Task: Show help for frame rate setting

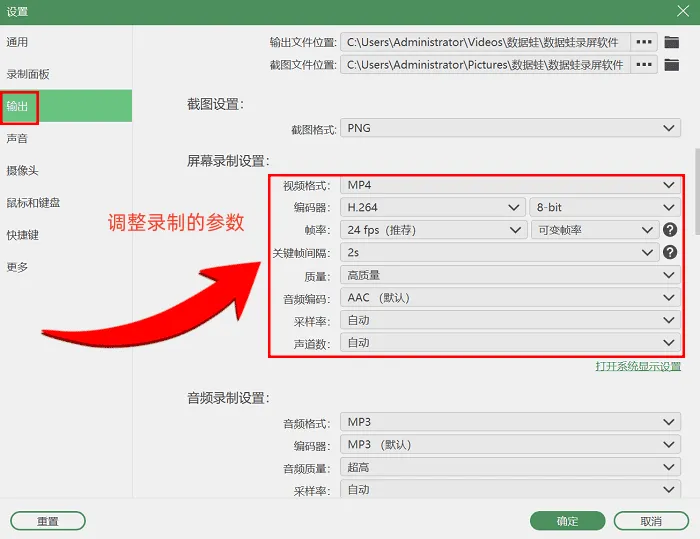Action: [670, 230]
